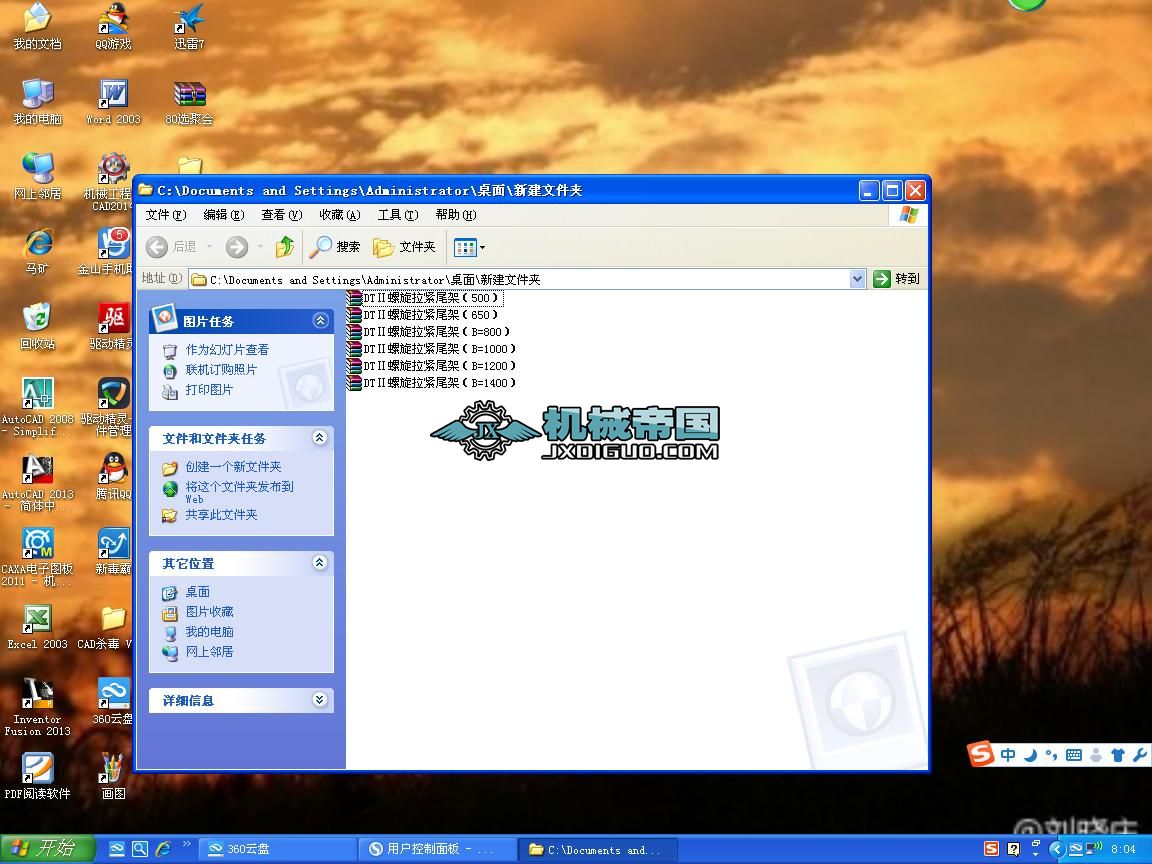Collapse the 图片任务 panel

coord(319,319)
